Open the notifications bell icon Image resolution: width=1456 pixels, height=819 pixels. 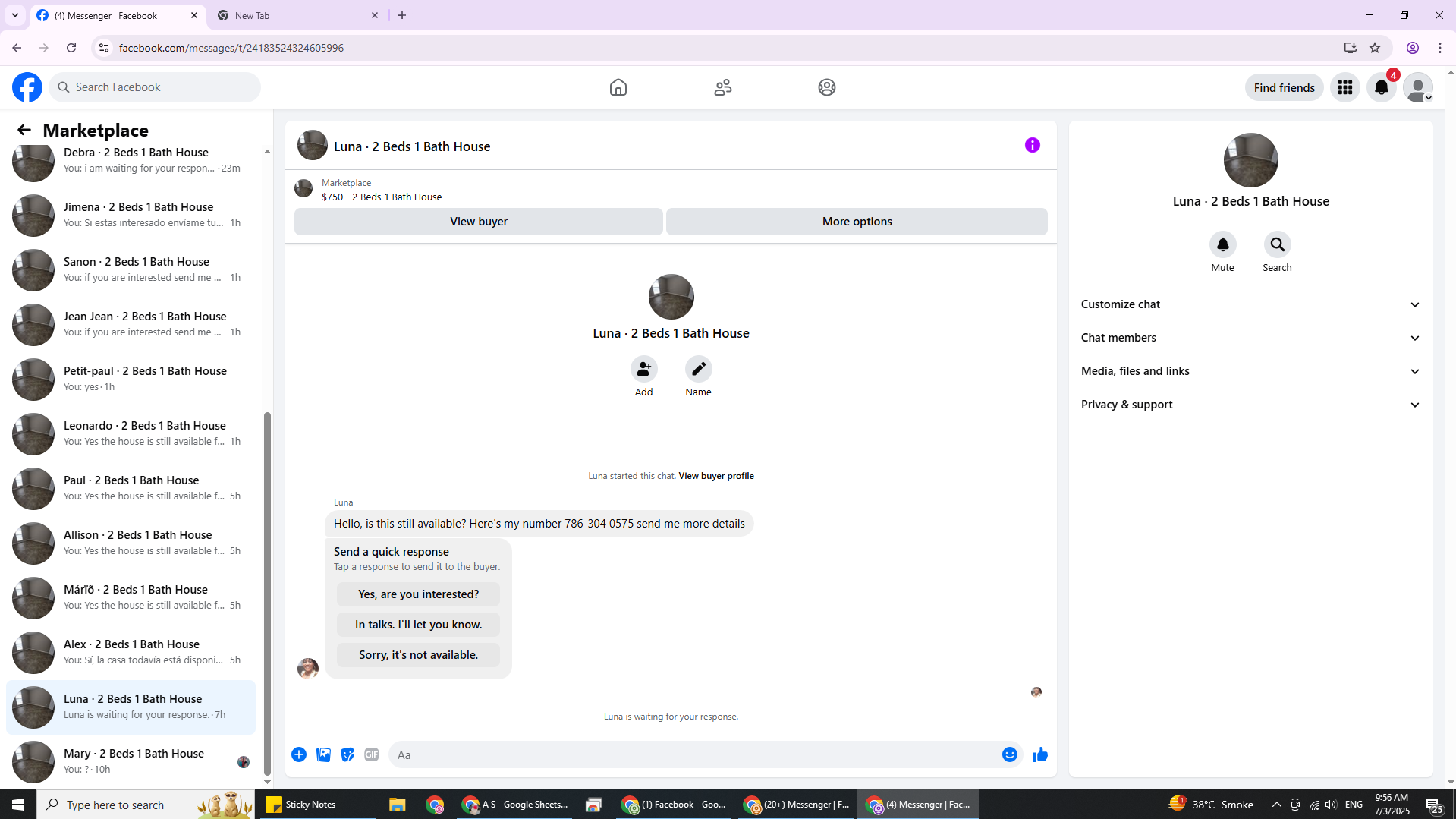click(x=1382, y=87)
